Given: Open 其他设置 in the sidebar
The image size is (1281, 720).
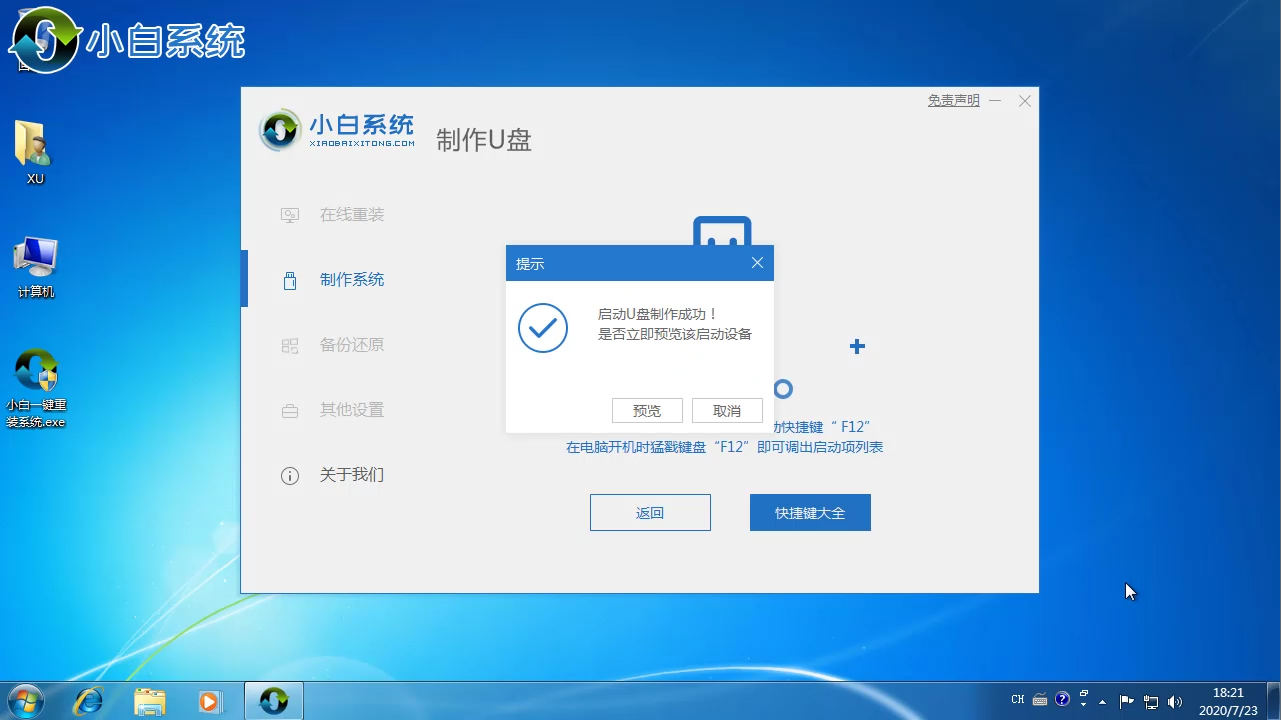Looking at the screenshot, I should (x=351, y=410).
